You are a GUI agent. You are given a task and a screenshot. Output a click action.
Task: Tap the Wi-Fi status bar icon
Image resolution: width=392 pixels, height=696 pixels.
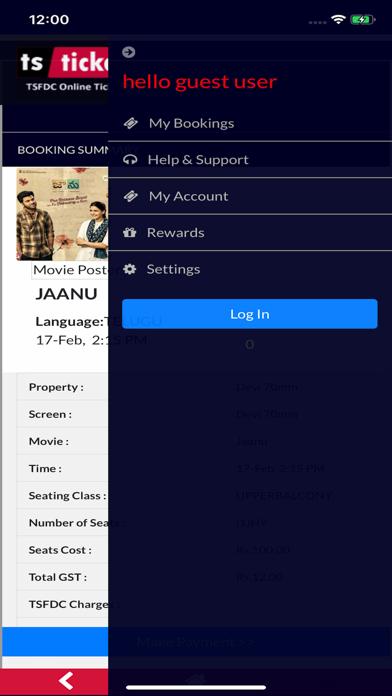pyautogui.click(x=338, y=20)
